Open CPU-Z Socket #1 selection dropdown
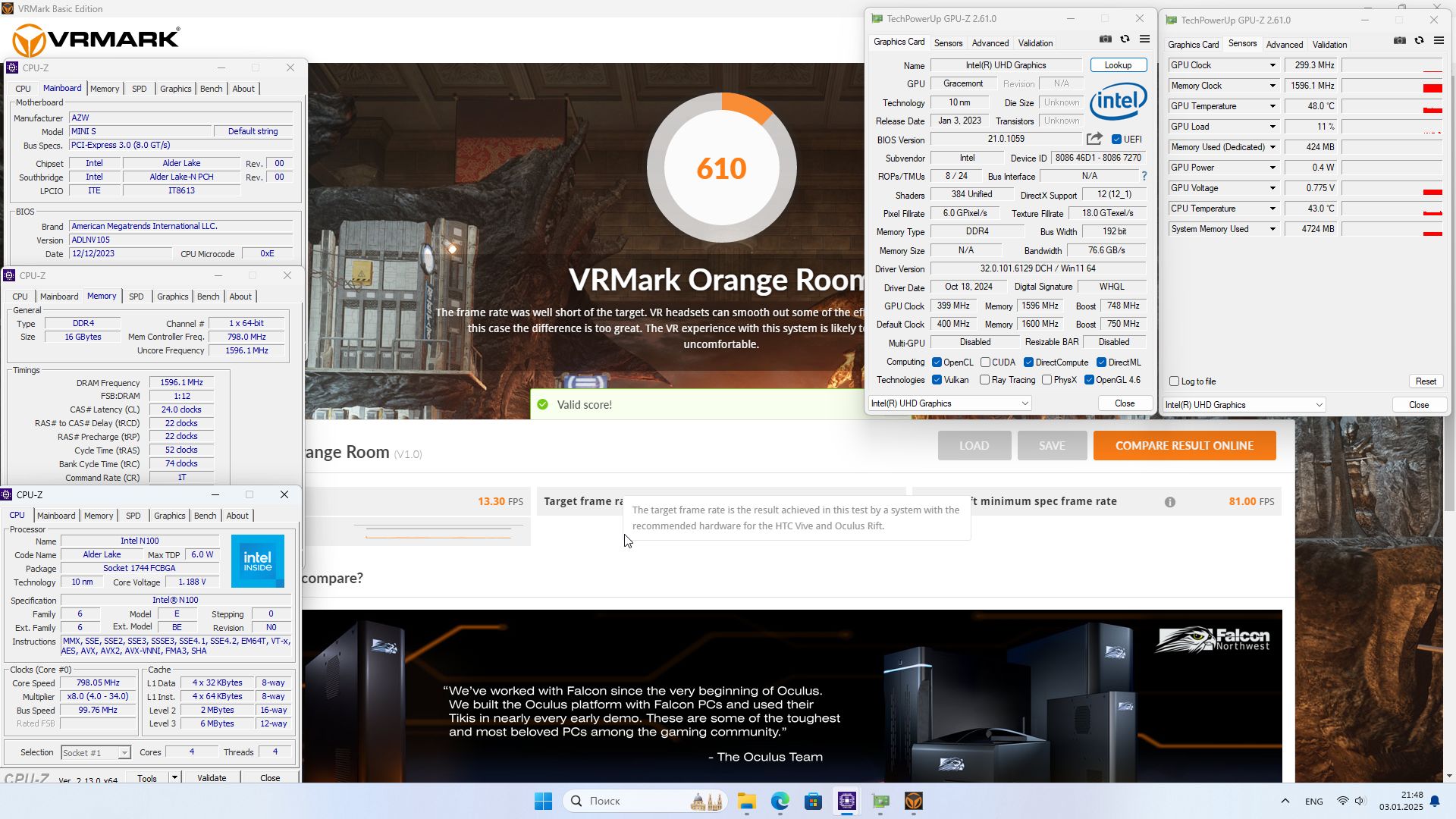 pyautogui.click(x=96, y=753)
